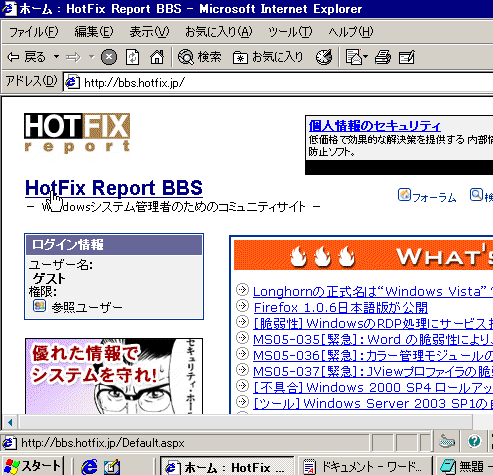Viewport: 493px width, 475px height.
Task: Click the Mail icon in the toolbar
Action: 354,57
